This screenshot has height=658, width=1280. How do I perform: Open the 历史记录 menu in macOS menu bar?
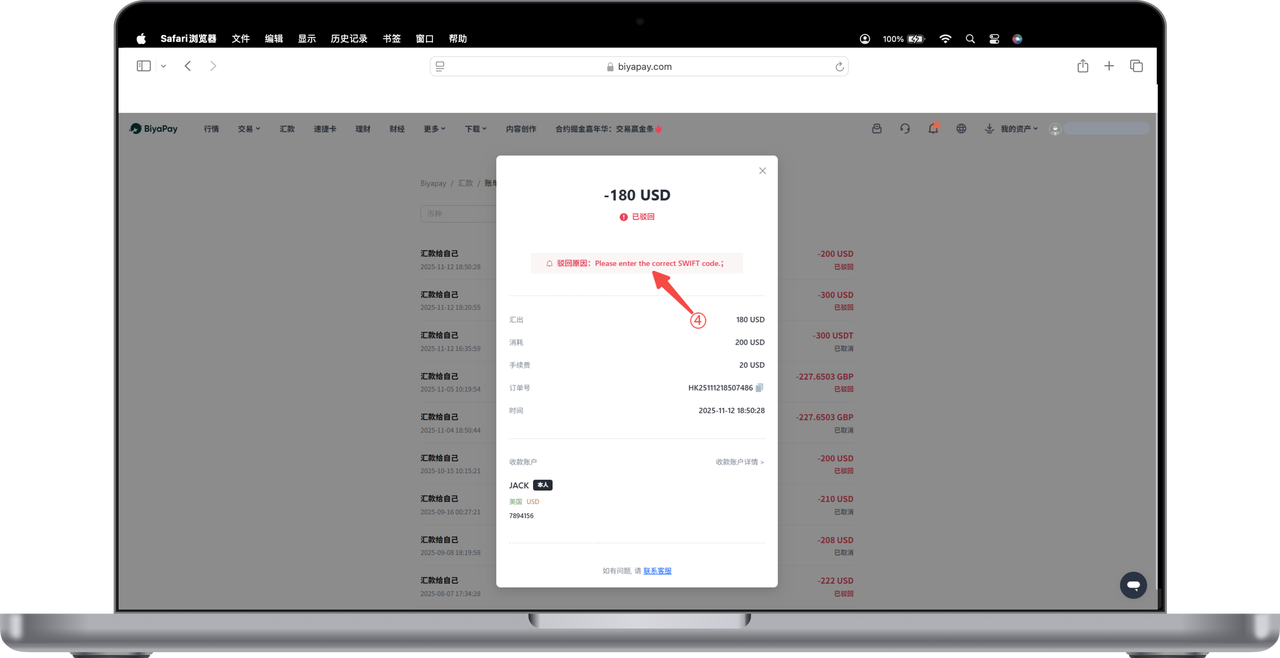[x=349, y=39]
